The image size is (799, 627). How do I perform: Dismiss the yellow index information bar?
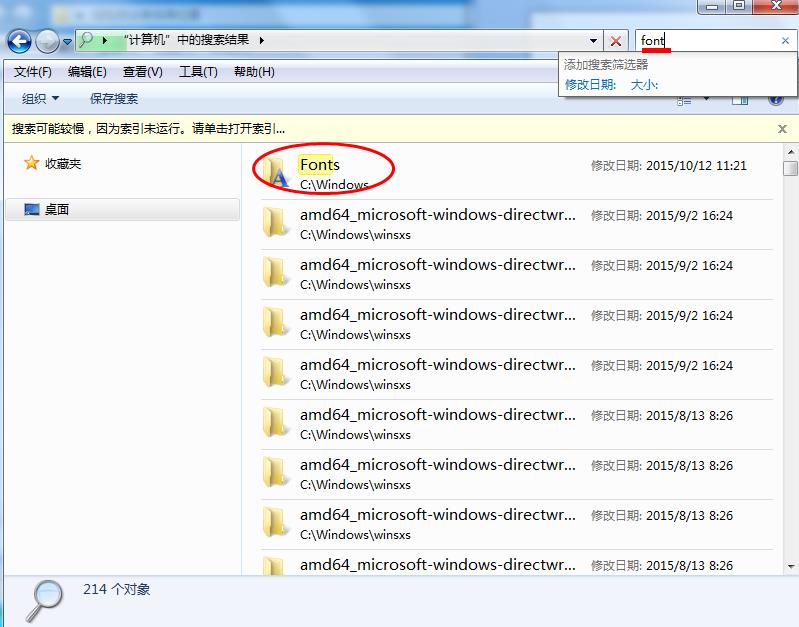tap(782, 129)
